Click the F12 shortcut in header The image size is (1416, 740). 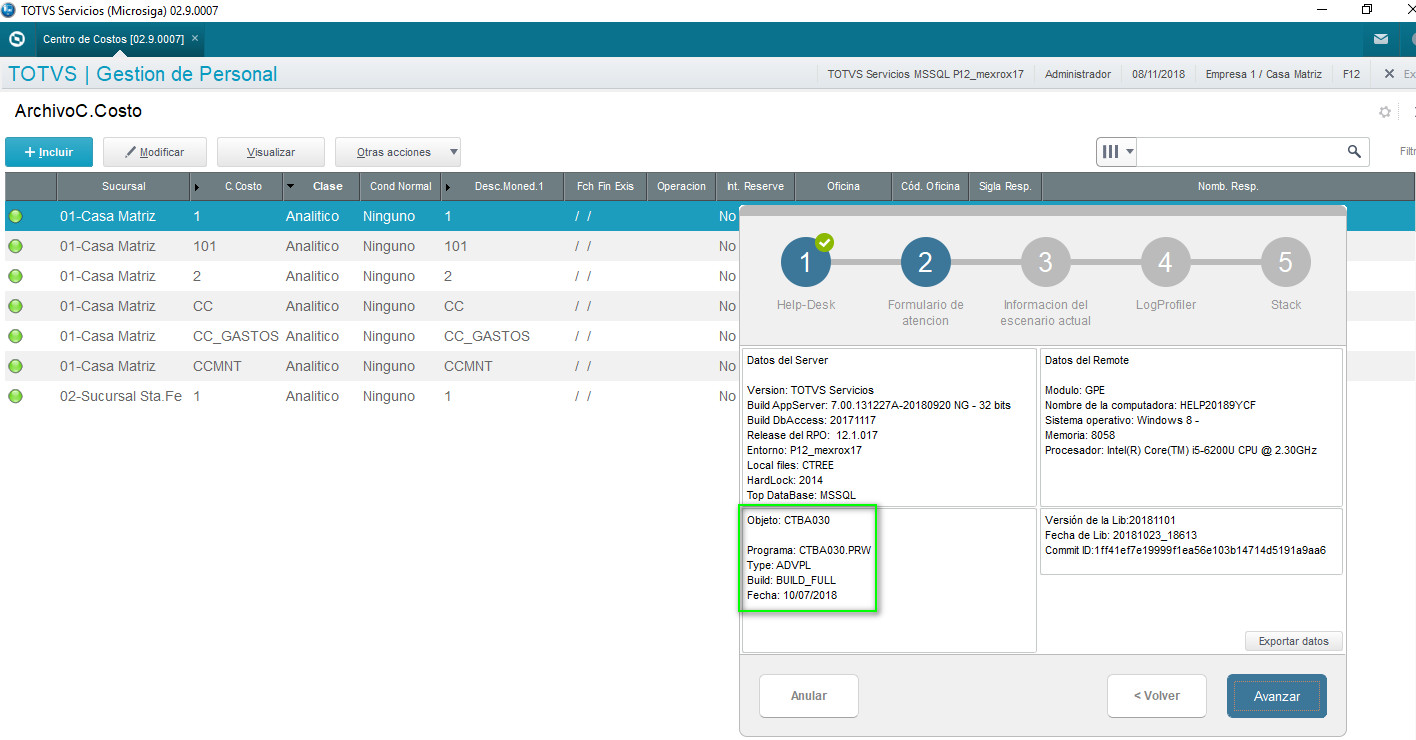(1351, 74)
